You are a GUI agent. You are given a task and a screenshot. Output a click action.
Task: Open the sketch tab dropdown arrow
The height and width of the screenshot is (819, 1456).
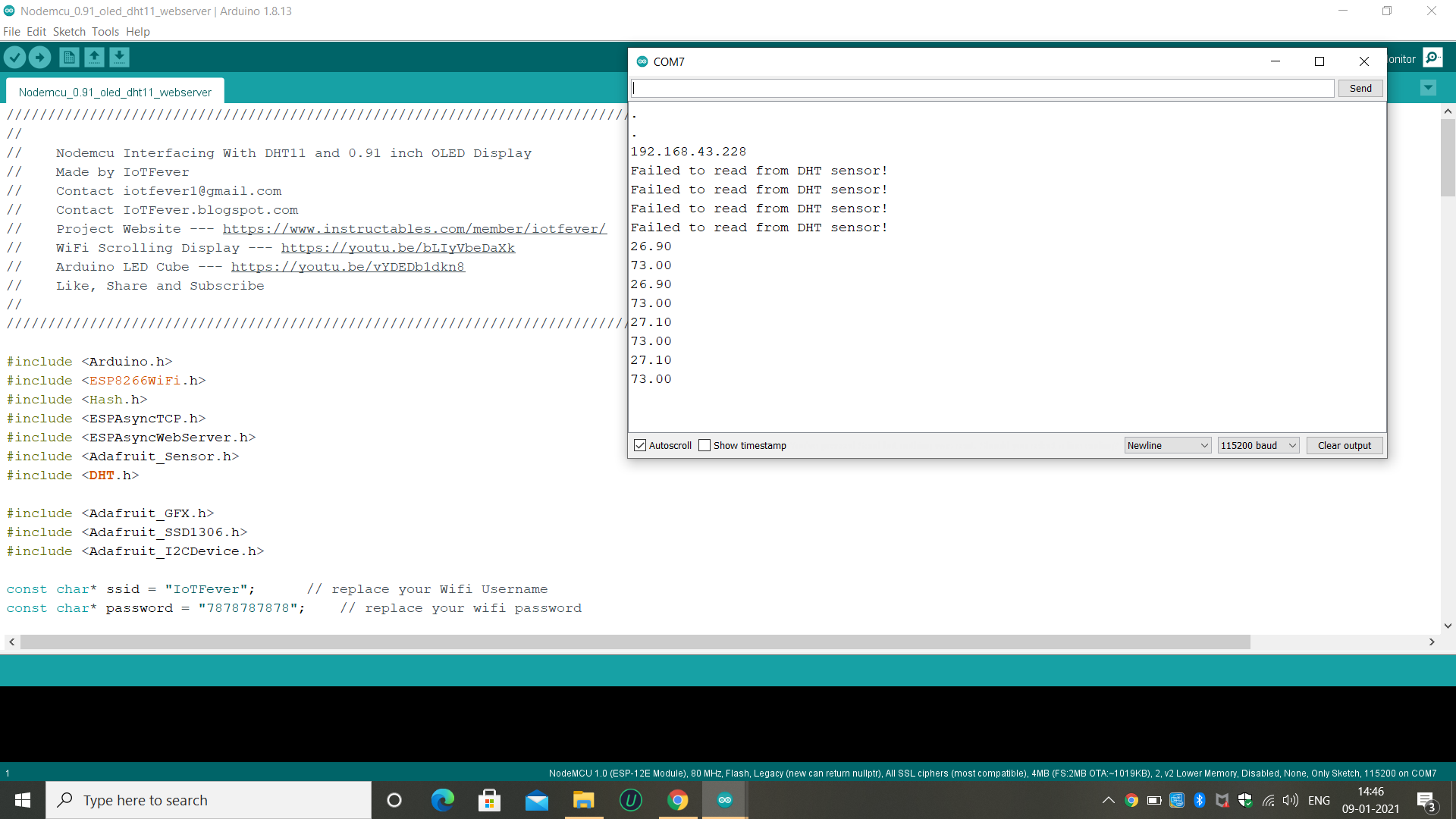pyautogui.click(x=1428, y=88)
